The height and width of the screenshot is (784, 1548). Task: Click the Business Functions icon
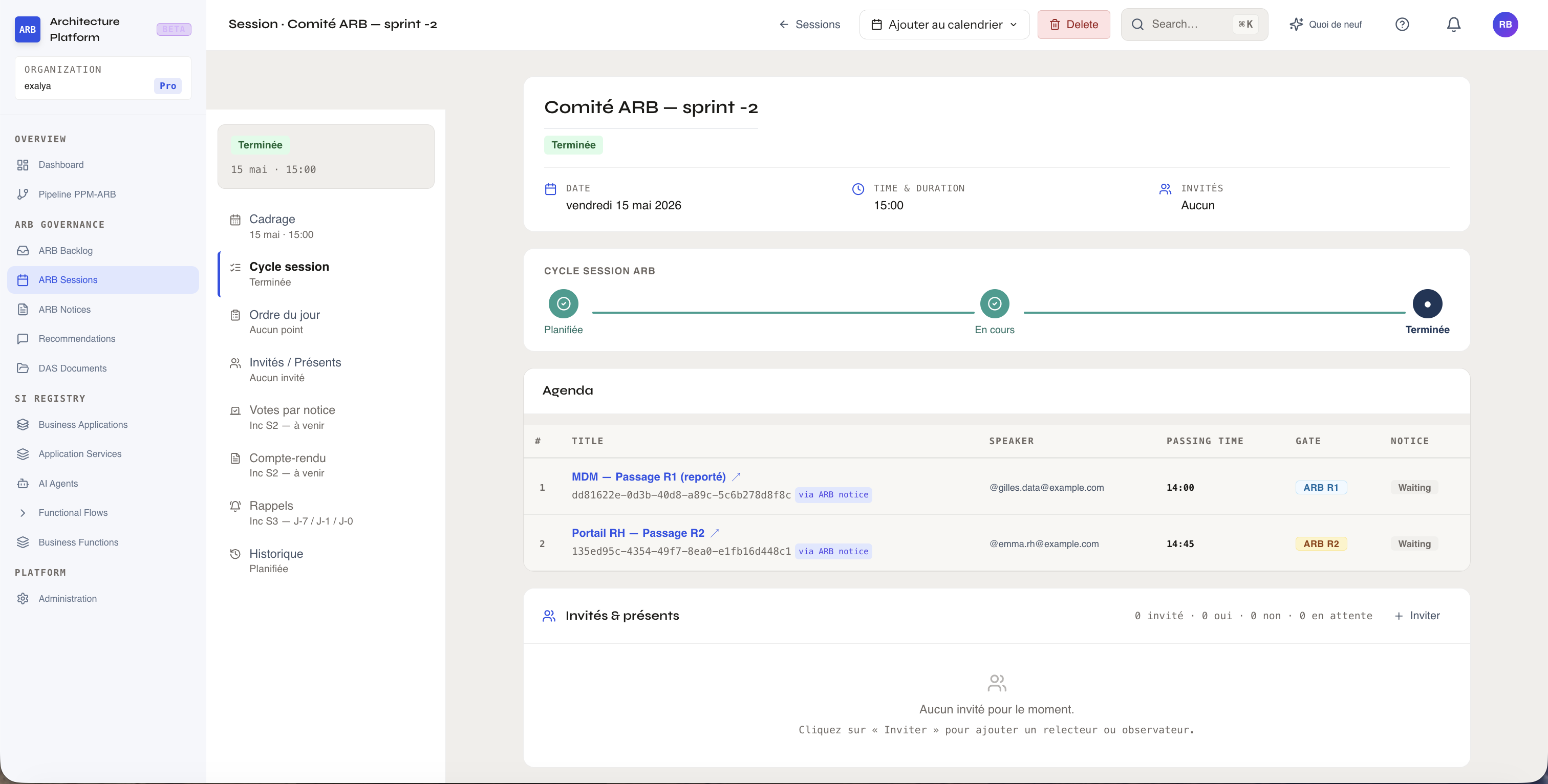pyautogui.click(x=23, y=542)
